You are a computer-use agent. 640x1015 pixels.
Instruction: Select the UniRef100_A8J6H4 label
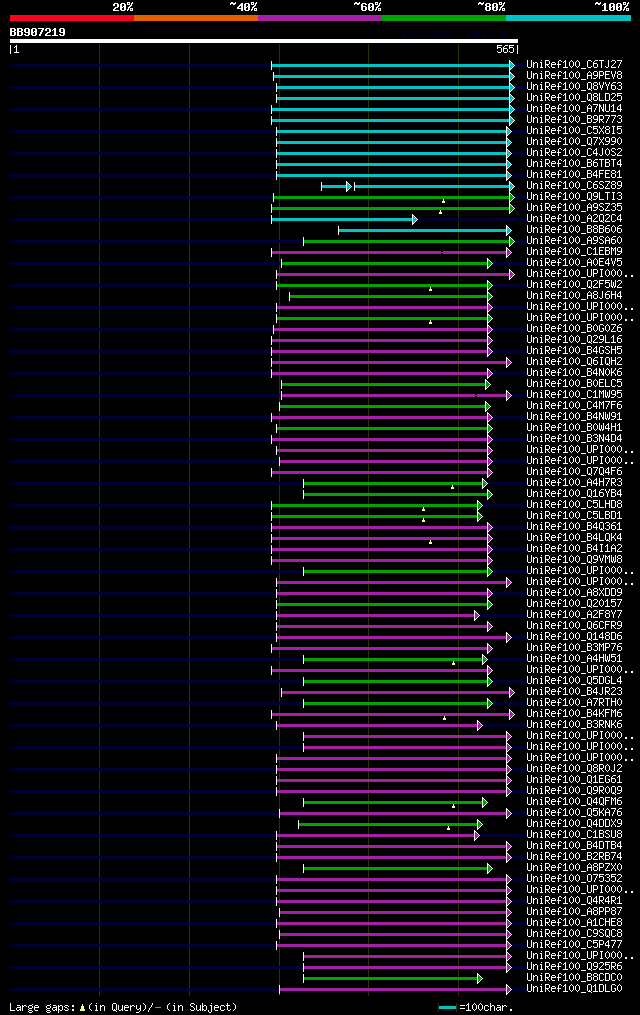pyautogui.click(x=574, y=296)
